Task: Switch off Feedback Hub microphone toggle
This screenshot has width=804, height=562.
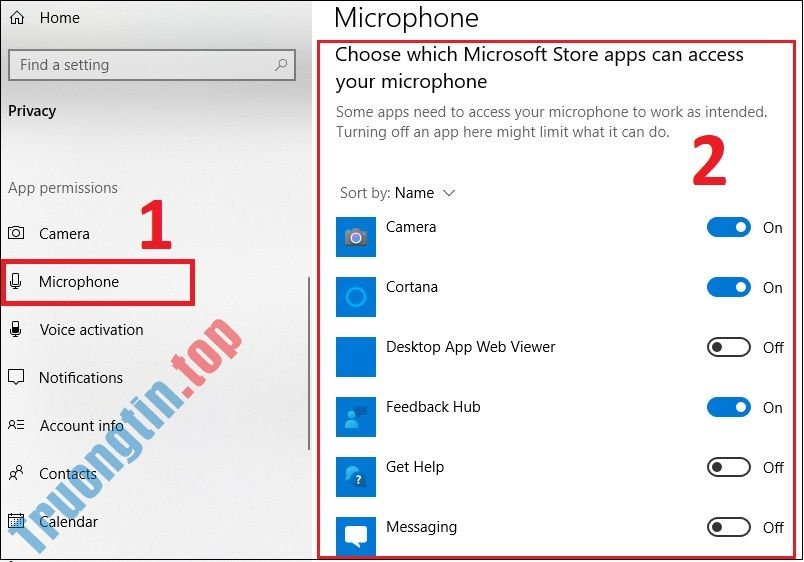Action: click(729, 407)
